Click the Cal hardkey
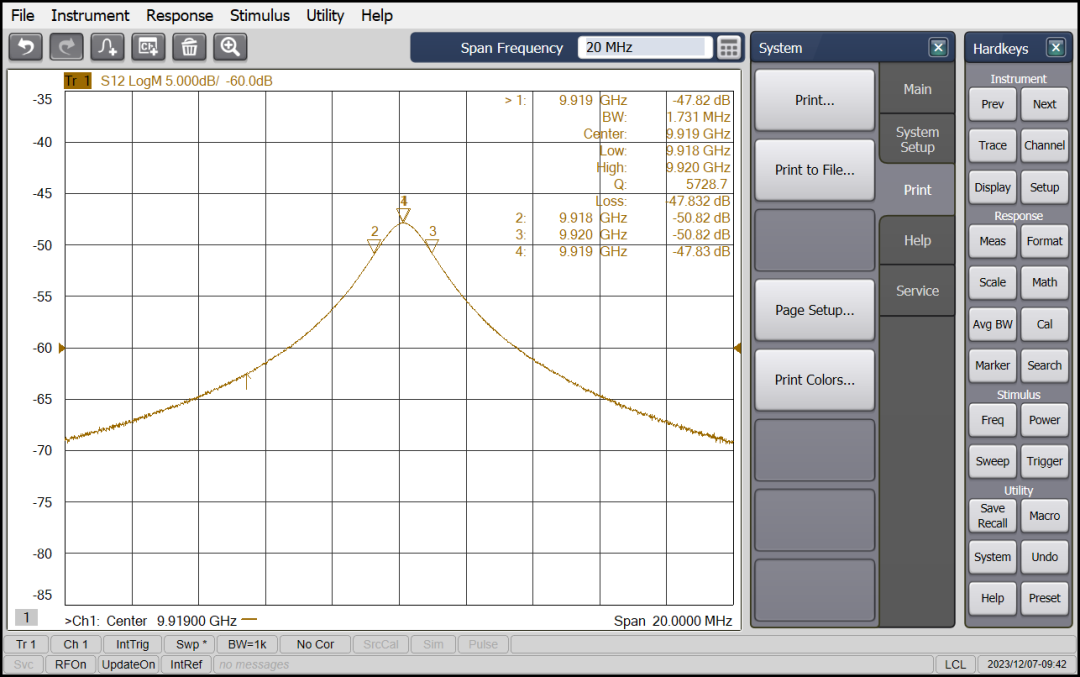1080x677 pixels. [1044, 324]
